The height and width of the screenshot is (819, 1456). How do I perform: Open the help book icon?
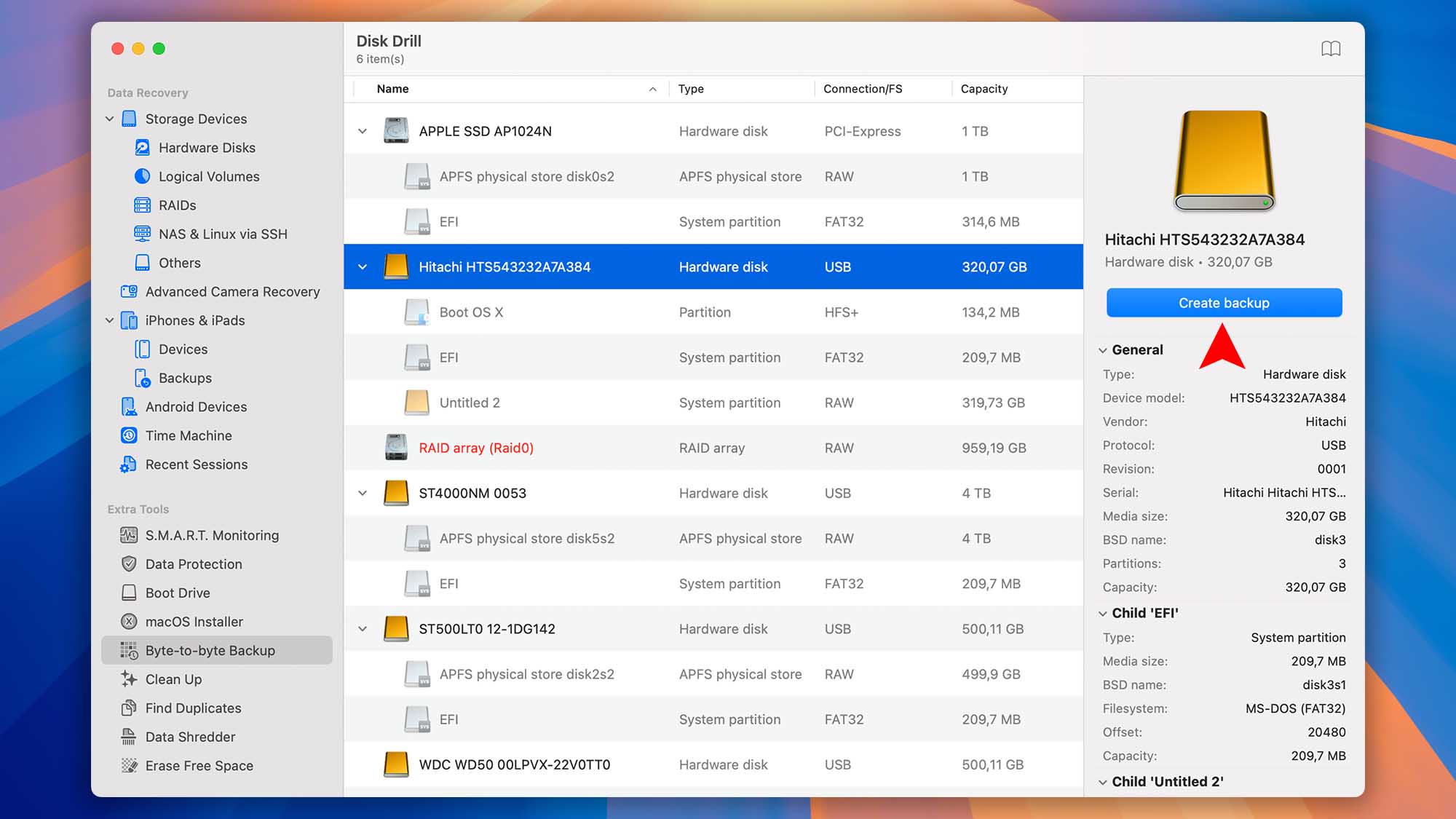[x=1331, y=49]
